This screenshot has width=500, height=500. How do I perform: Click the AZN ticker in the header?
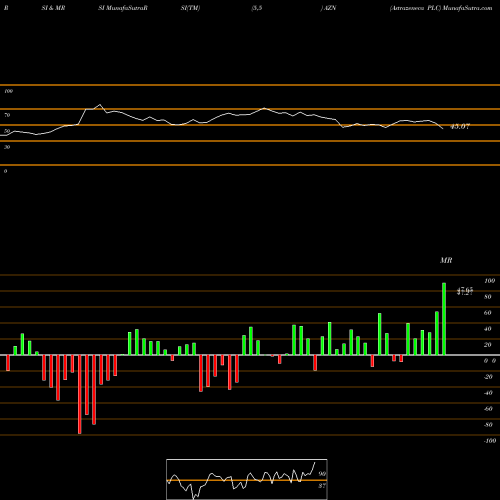click(330, 8)
